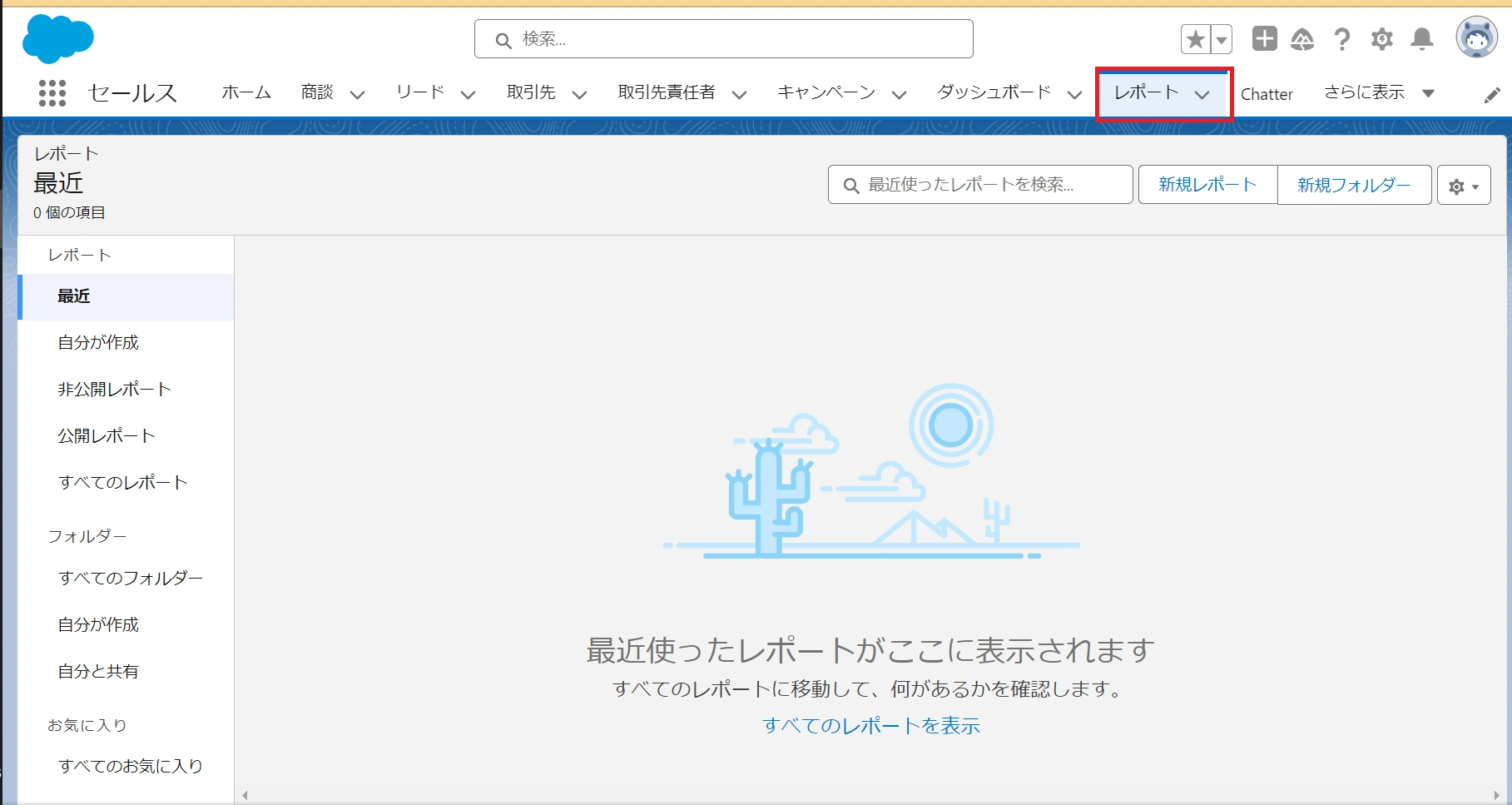Open the 商談 tab
The image size is (1512, 805).
317,92
